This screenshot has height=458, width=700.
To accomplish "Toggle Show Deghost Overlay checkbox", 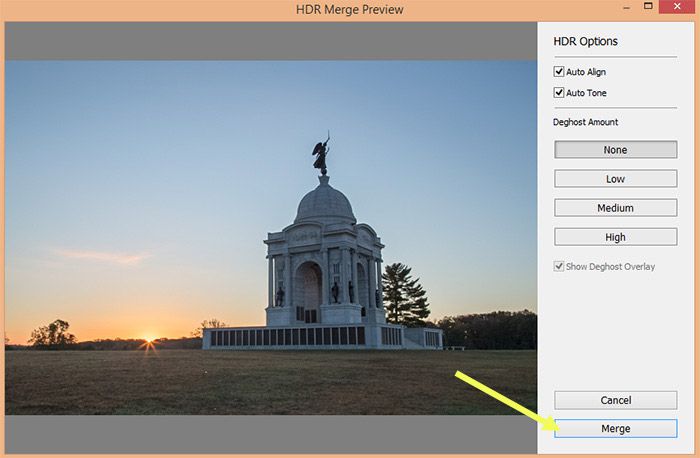I will tap(559, 266).
